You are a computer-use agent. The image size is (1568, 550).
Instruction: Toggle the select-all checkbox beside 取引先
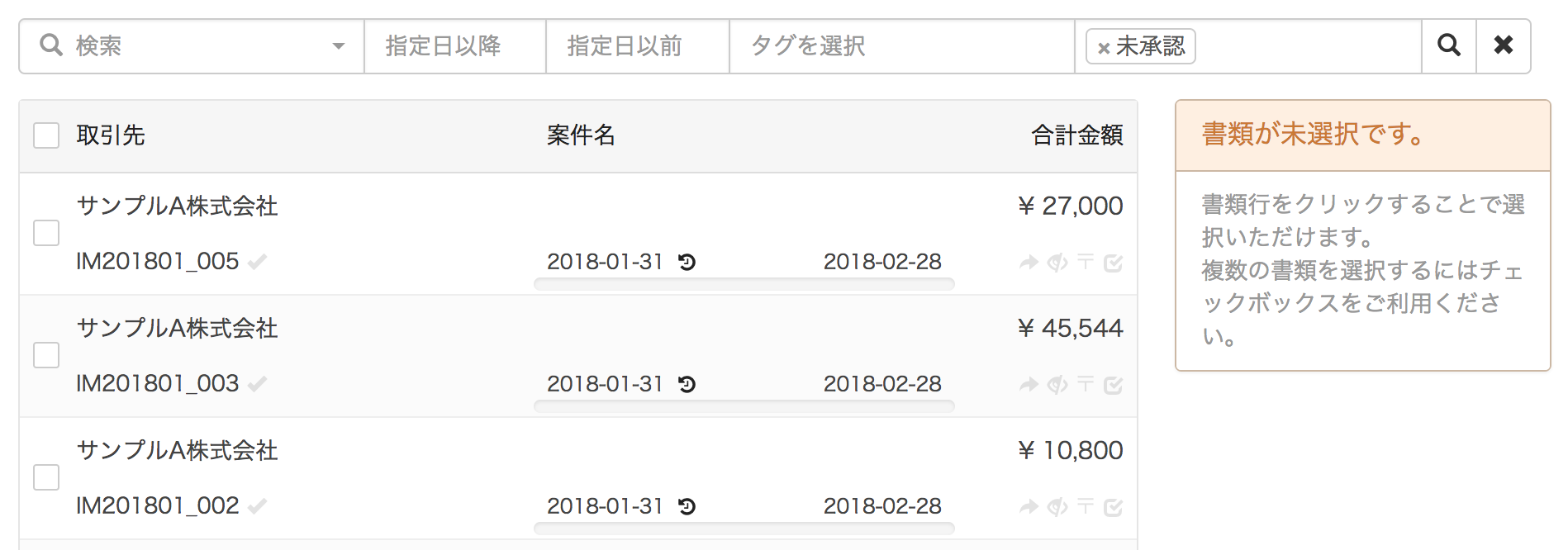(x=46, y=135)
